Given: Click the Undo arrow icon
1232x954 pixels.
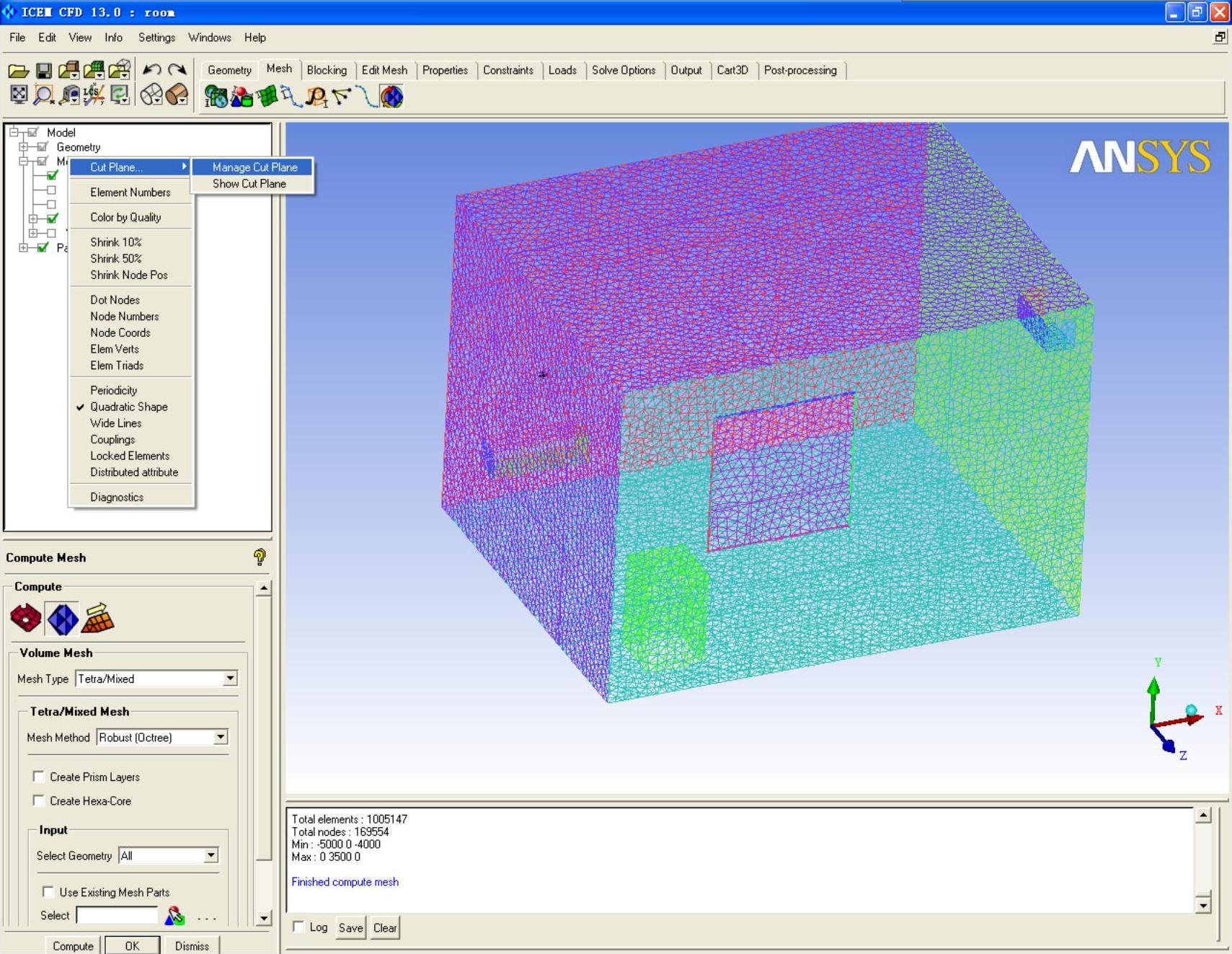Looking at the screenshot, I should coord(151,70).
